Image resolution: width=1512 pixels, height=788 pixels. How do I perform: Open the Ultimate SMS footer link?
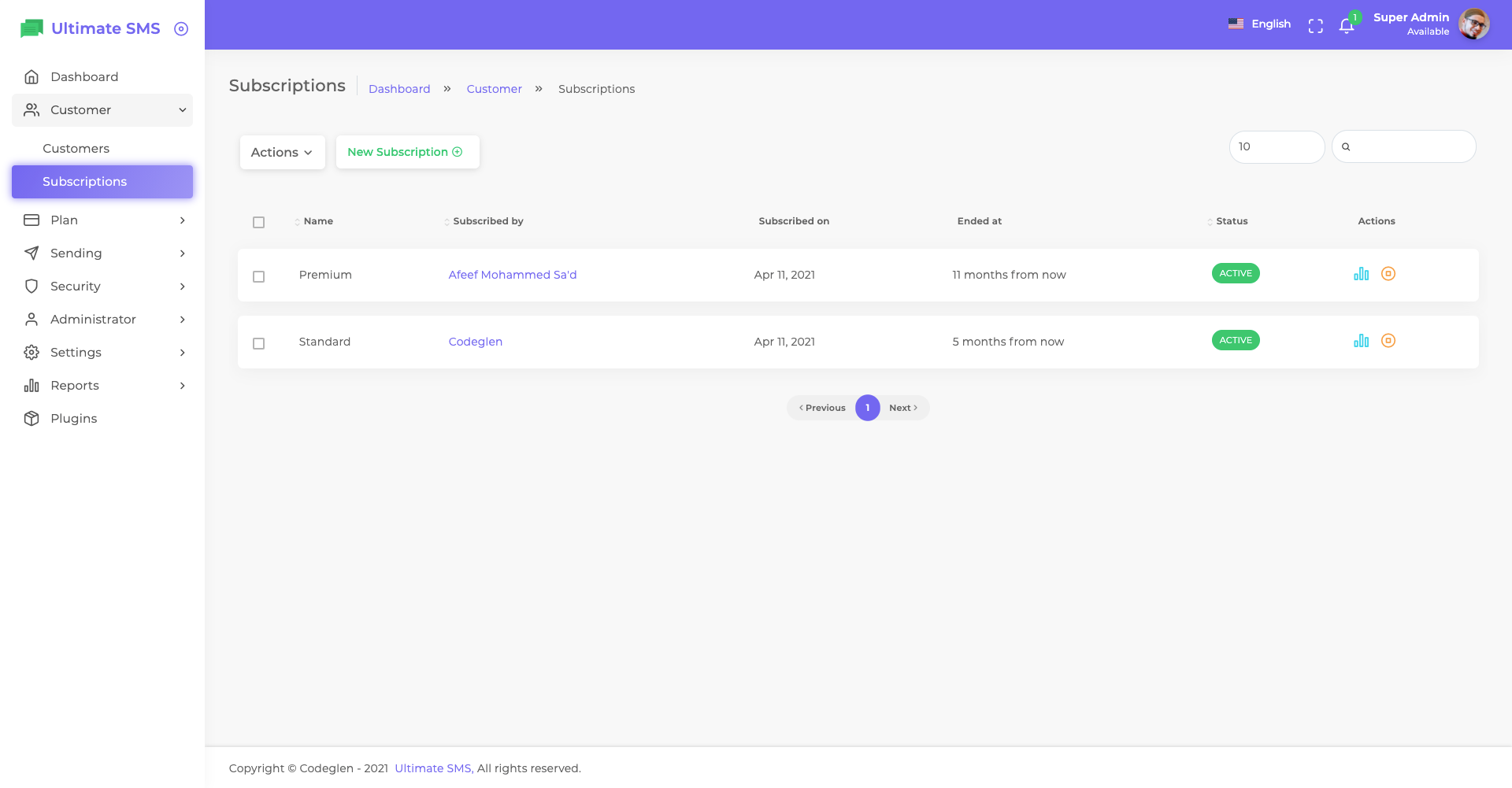[x=434, y=768]
